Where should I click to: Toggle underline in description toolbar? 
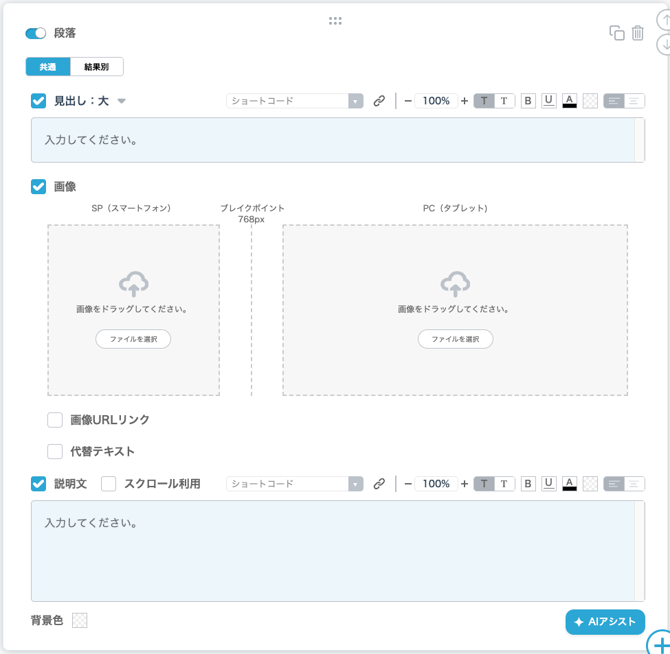549,484
